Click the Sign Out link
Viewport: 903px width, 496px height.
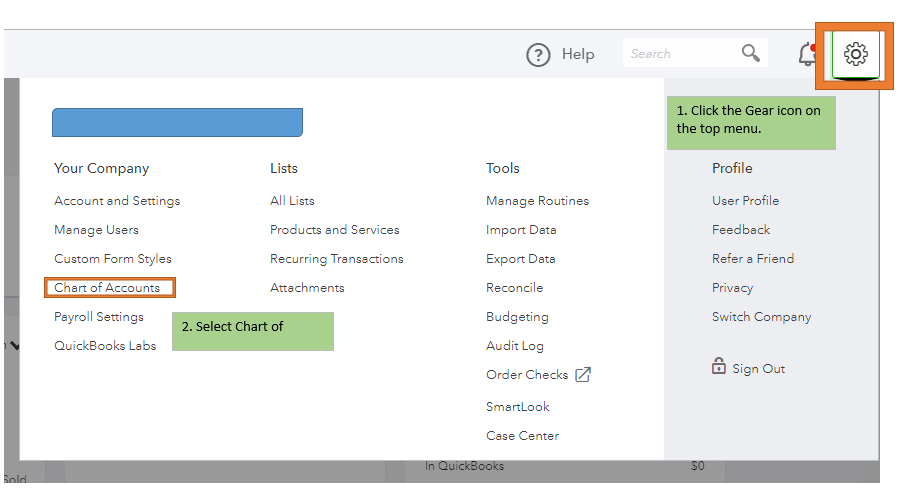[x=758, y=369]
